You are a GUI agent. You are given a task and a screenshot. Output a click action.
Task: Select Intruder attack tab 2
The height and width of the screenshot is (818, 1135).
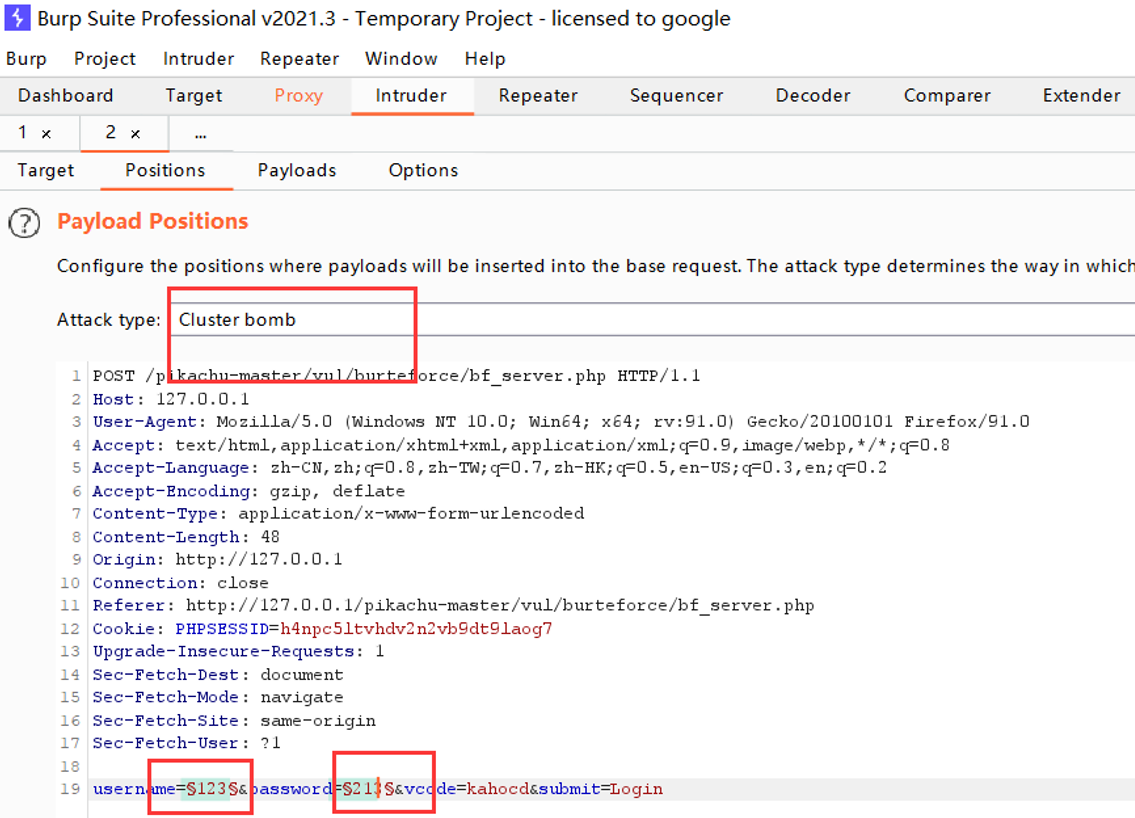point(110,132)
